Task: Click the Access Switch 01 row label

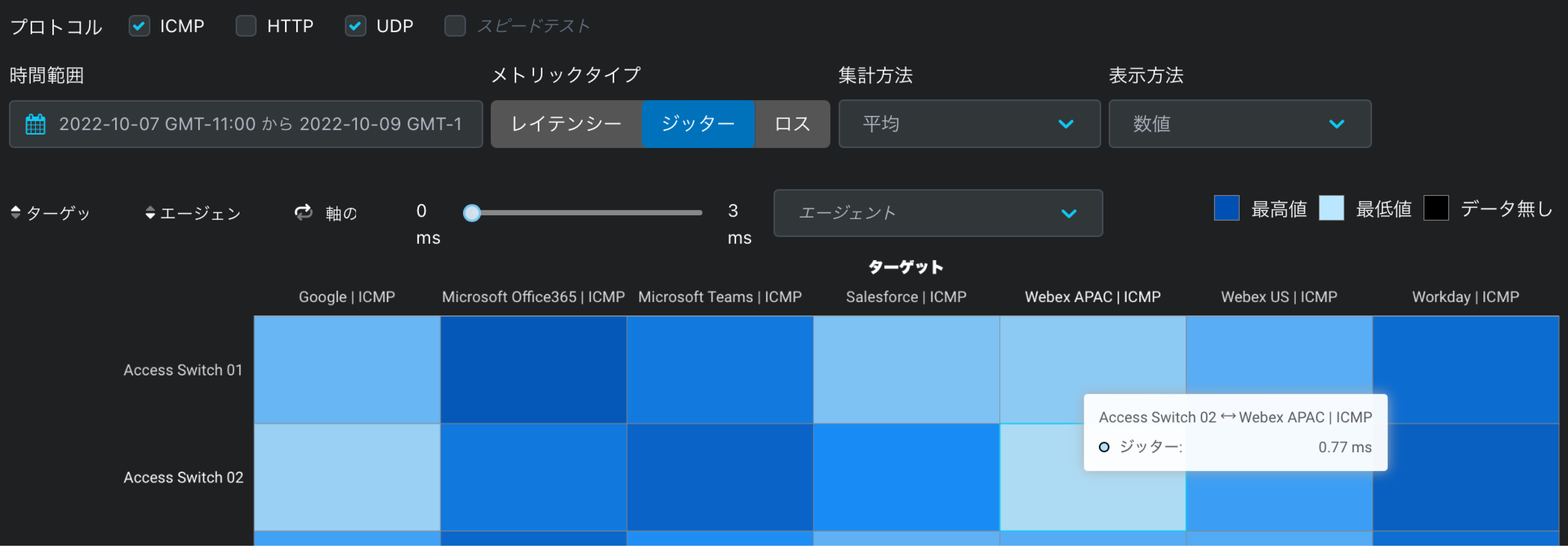Action: 183,370
